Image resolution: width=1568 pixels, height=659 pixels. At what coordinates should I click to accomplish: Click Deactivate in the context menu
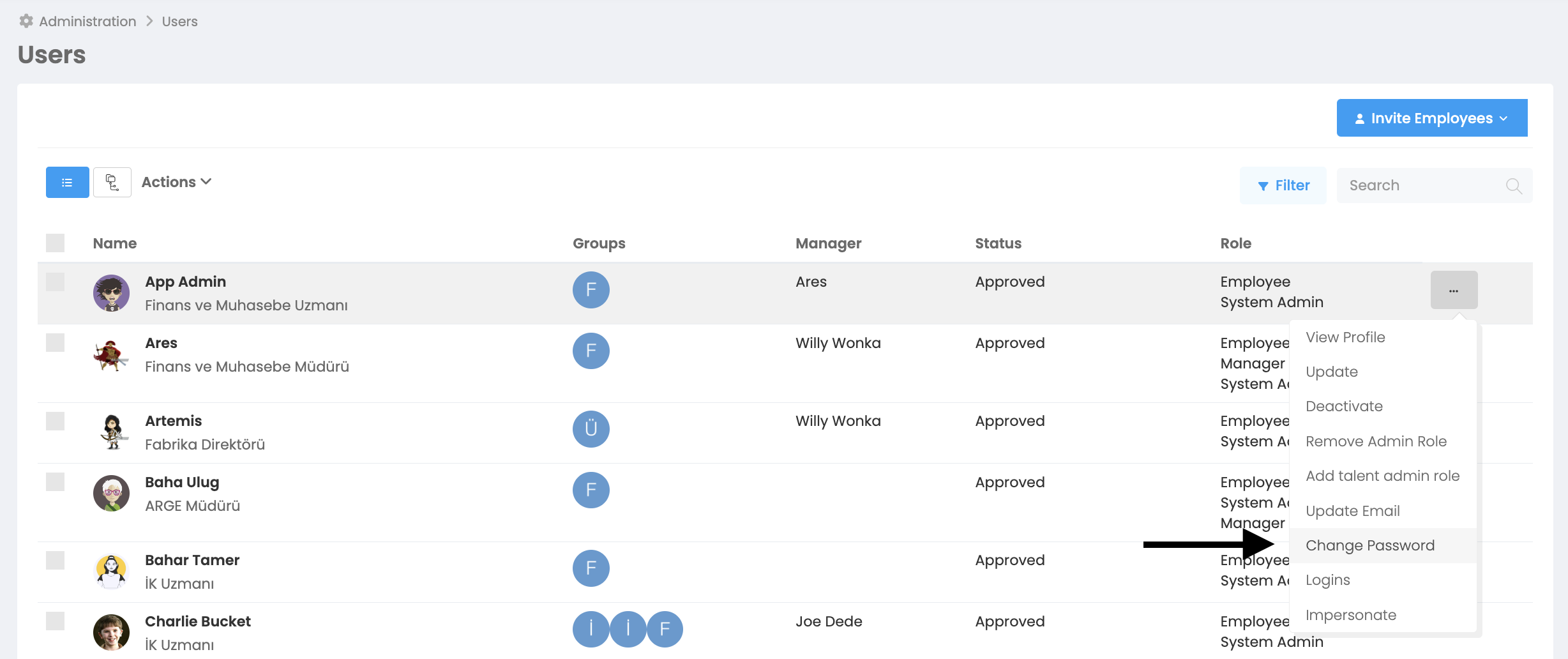coord(1344,406)
